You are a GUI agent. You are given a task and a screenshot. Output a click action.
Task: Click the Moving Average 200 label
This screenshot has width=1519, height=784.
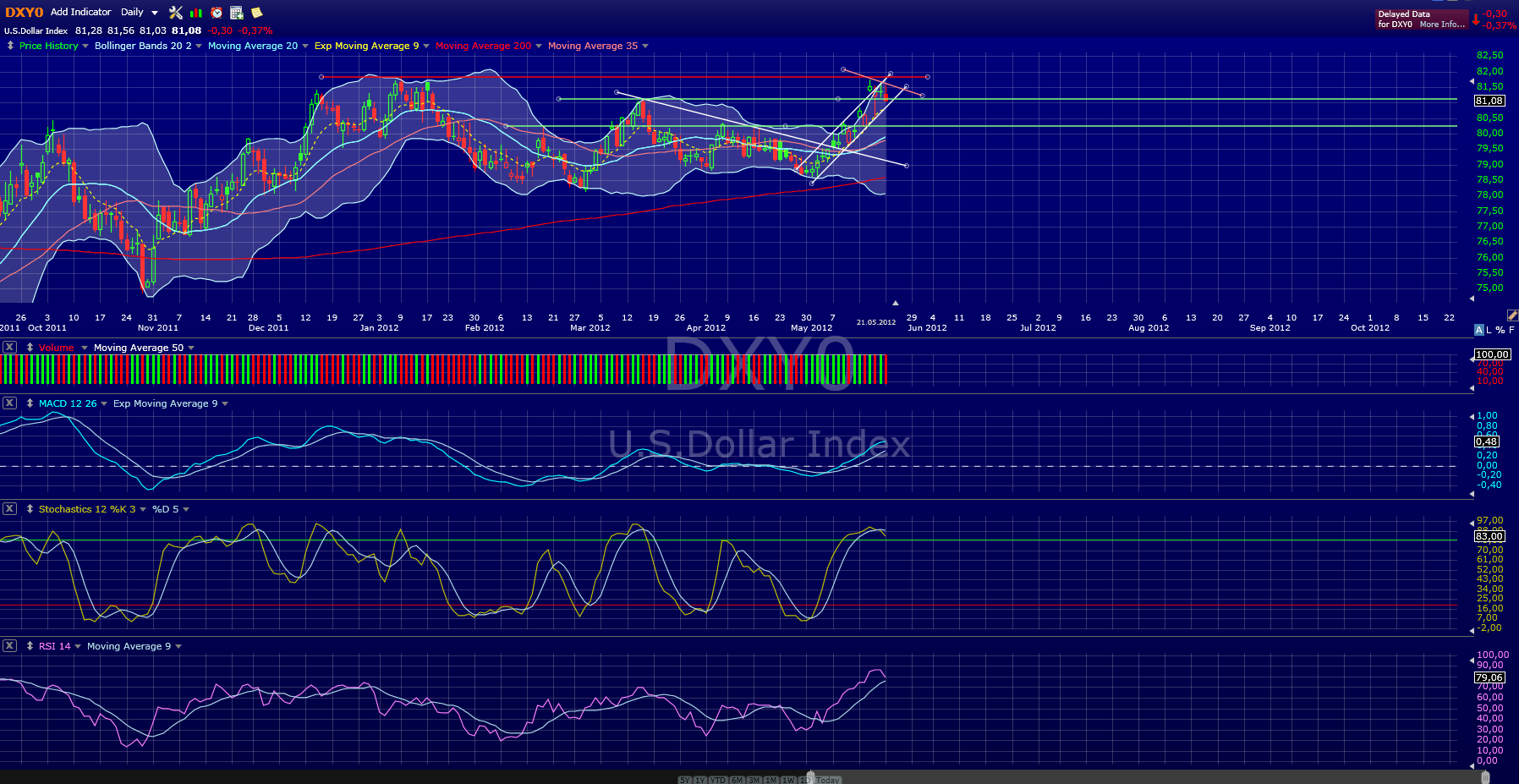(x=483, y=46)
